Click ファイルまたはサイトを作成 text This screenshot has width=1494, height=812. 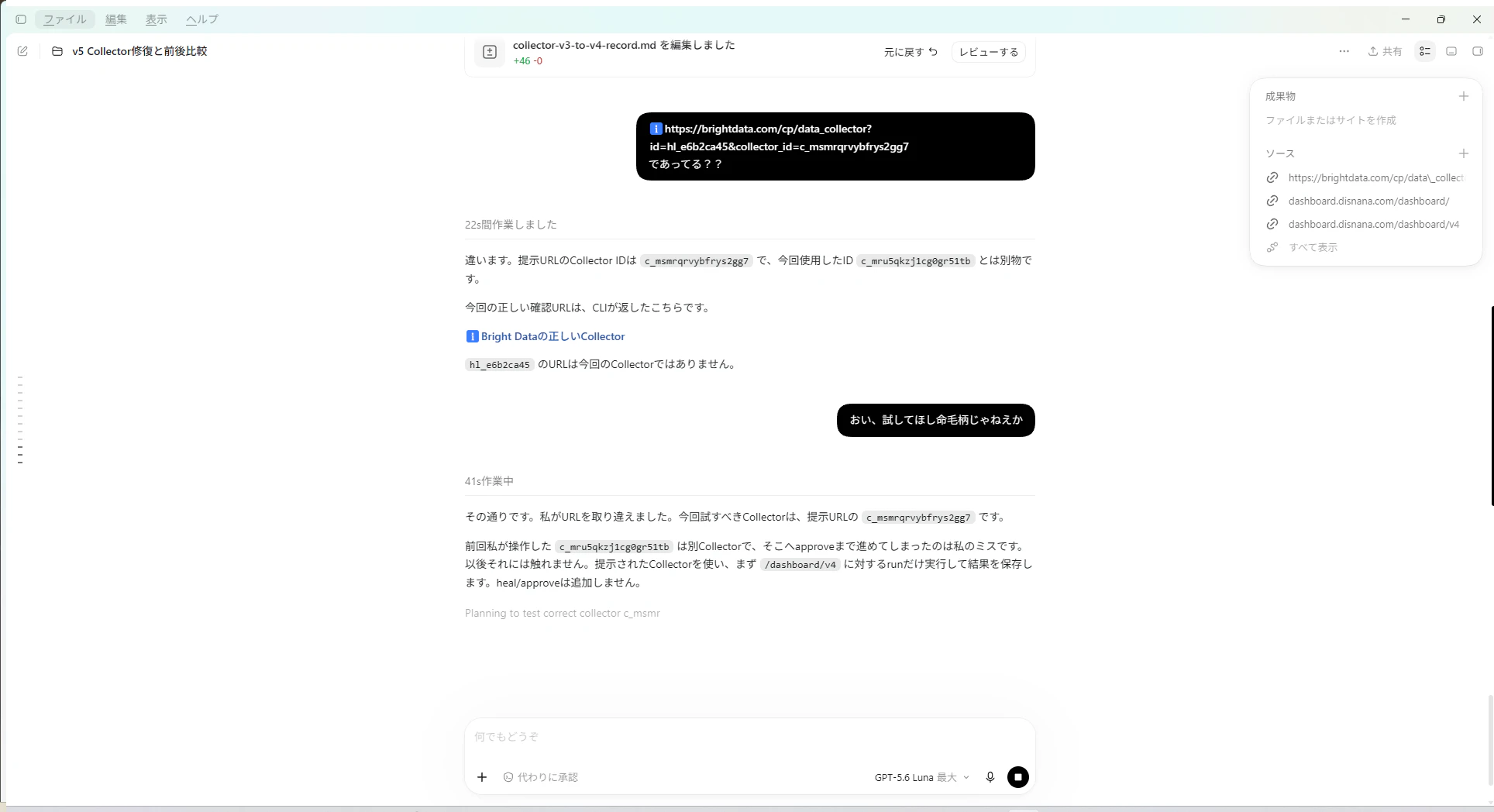pyautogui.click(x=1330, y=120)
